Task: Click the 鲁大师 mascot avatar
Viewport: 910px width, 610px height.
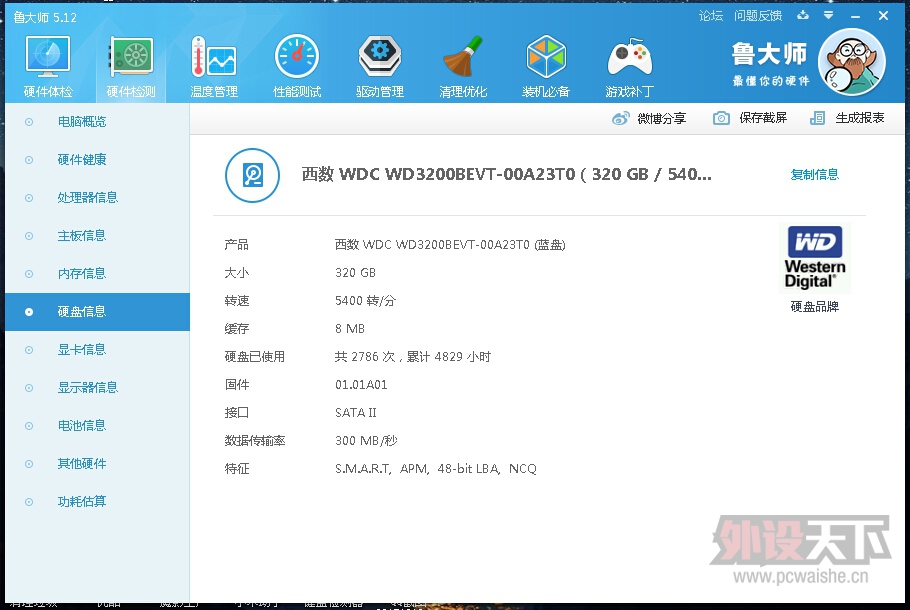Action: point(852,62)
